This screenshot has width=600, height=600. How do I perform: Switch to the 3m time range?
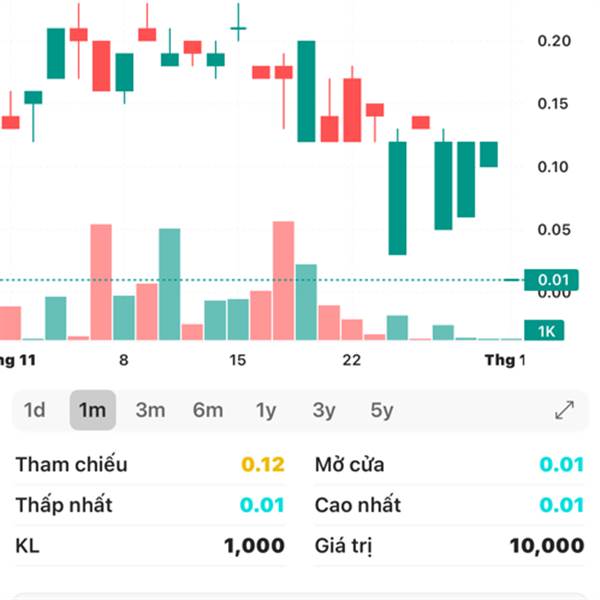150,410
